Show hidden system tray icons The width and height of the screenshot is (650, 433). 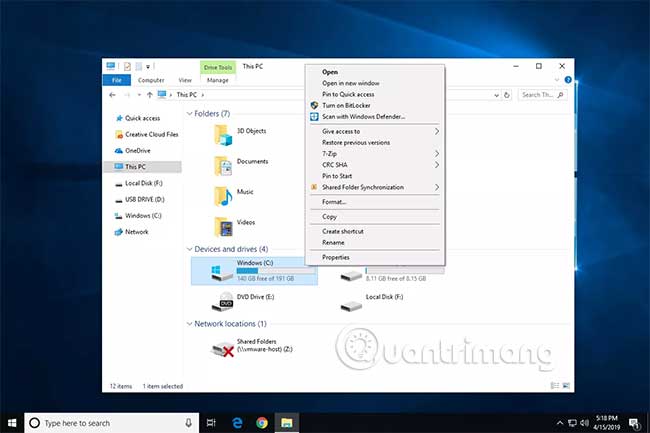click(x=560, y=423)
